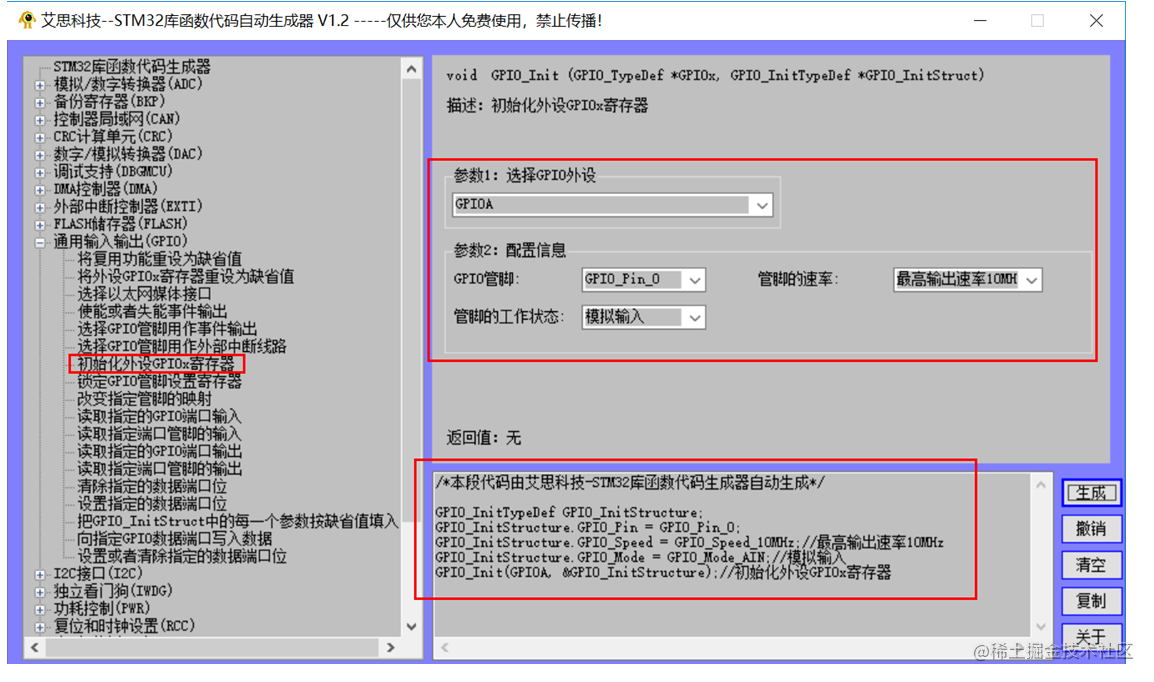Select tree item 选择GPIO管脚用作外部中断线路
This screenshot has width=1154, height=682.
182,347
